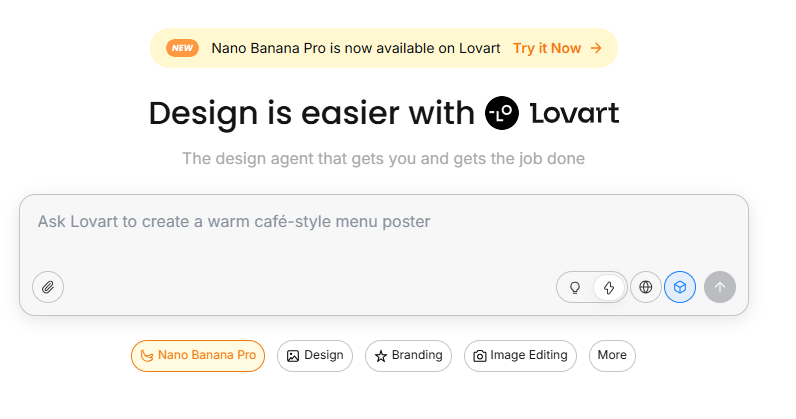The height and width of the screenshot is (419, 796).
Task: Choose the Branding category chip
Action: 408,356
